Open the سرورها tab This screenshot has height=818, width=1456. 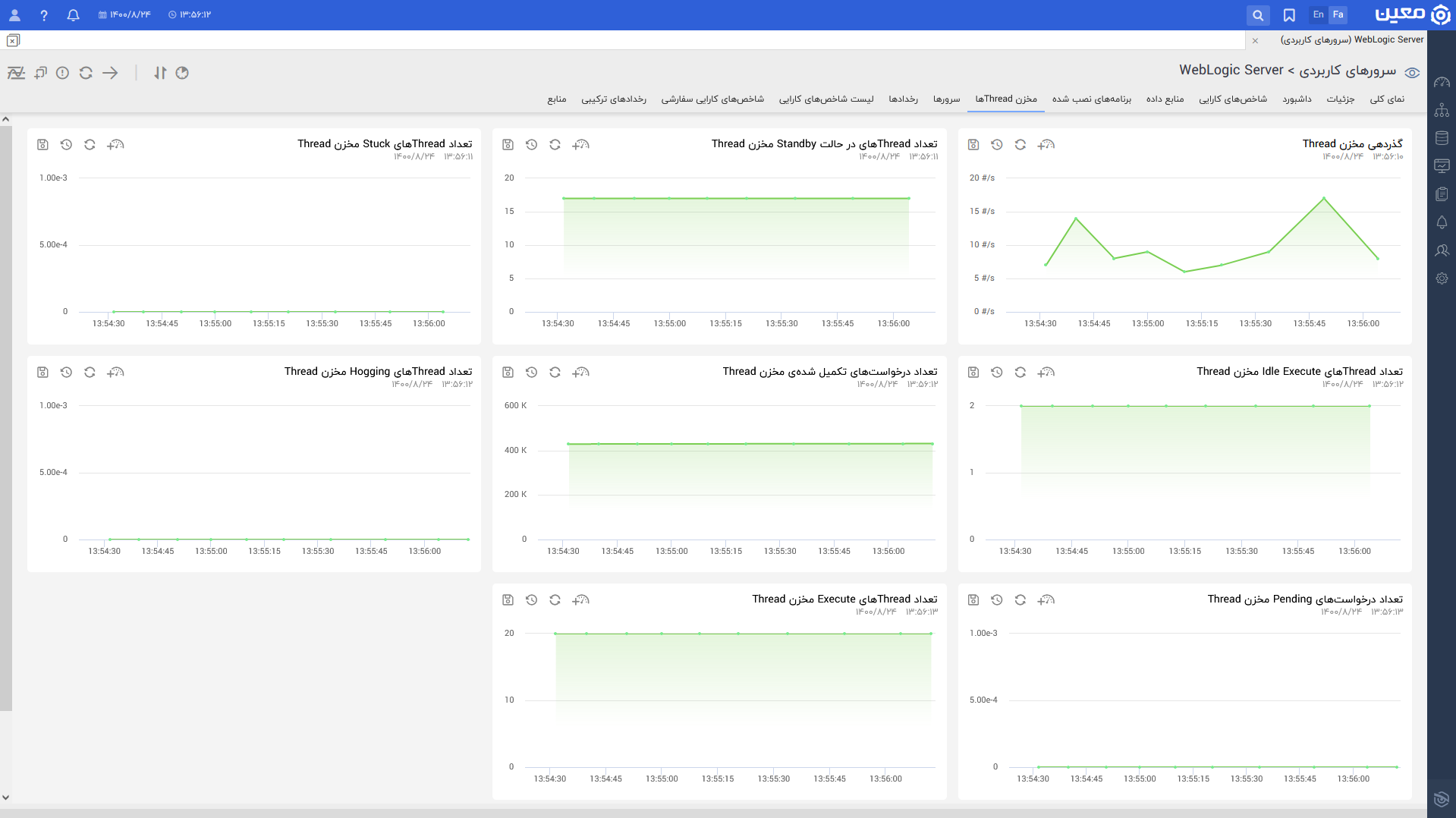tap(947, 99)
